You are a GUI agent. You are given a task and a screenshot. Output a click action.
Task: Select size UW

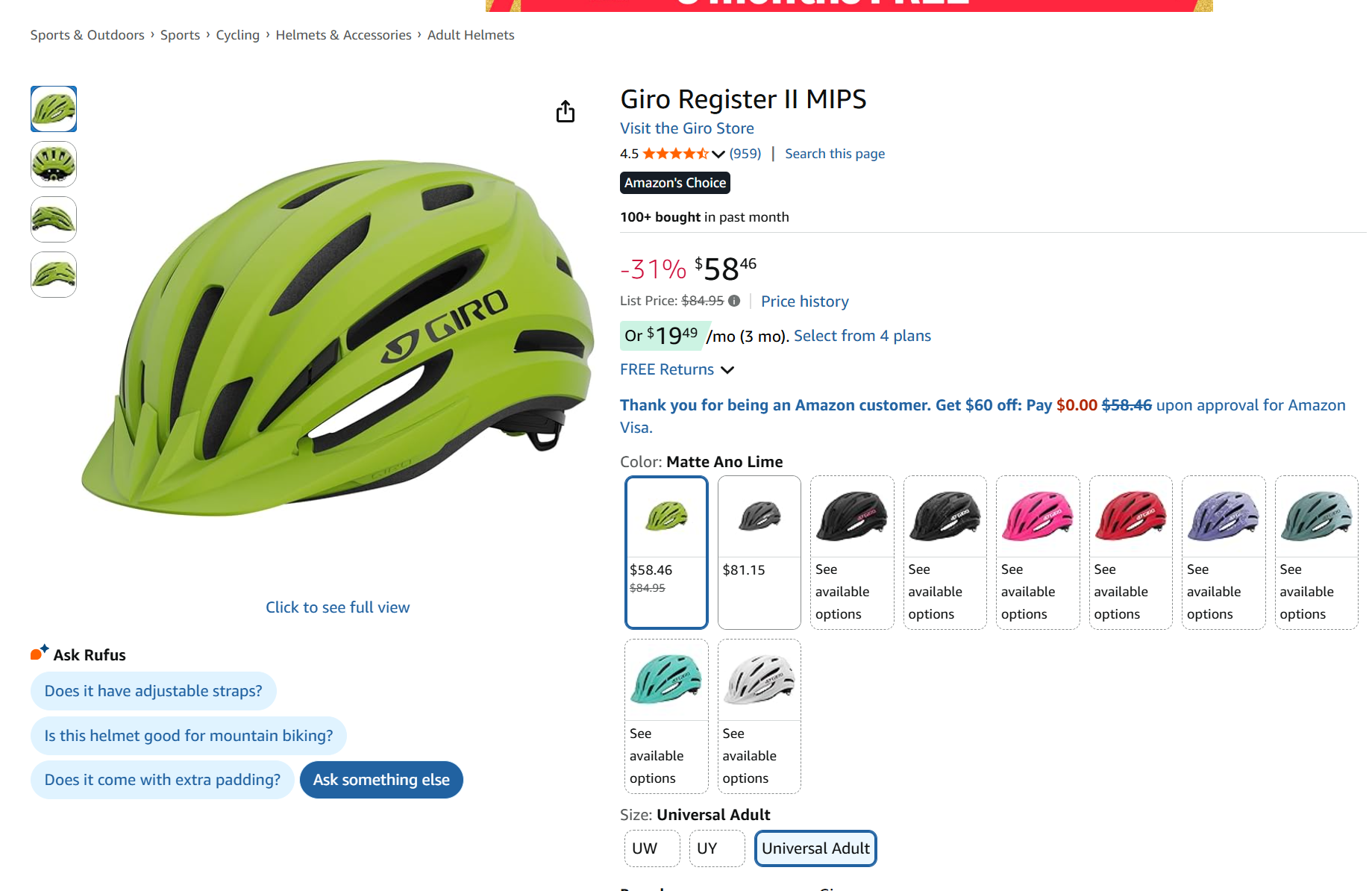(651, 848)
